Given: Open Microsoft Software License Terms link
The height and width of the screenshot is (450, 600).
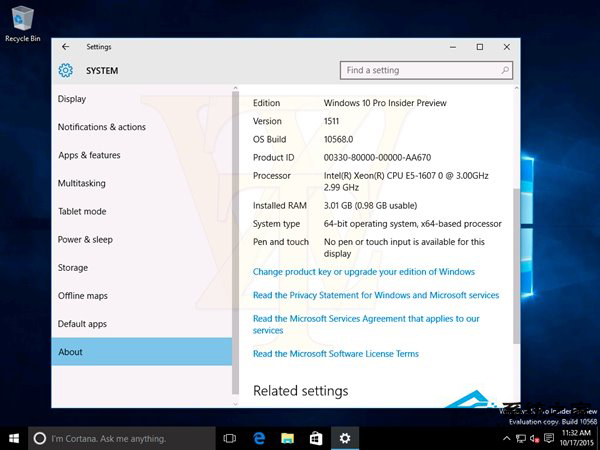Looking at the screenshot, I should coord(336,354).
